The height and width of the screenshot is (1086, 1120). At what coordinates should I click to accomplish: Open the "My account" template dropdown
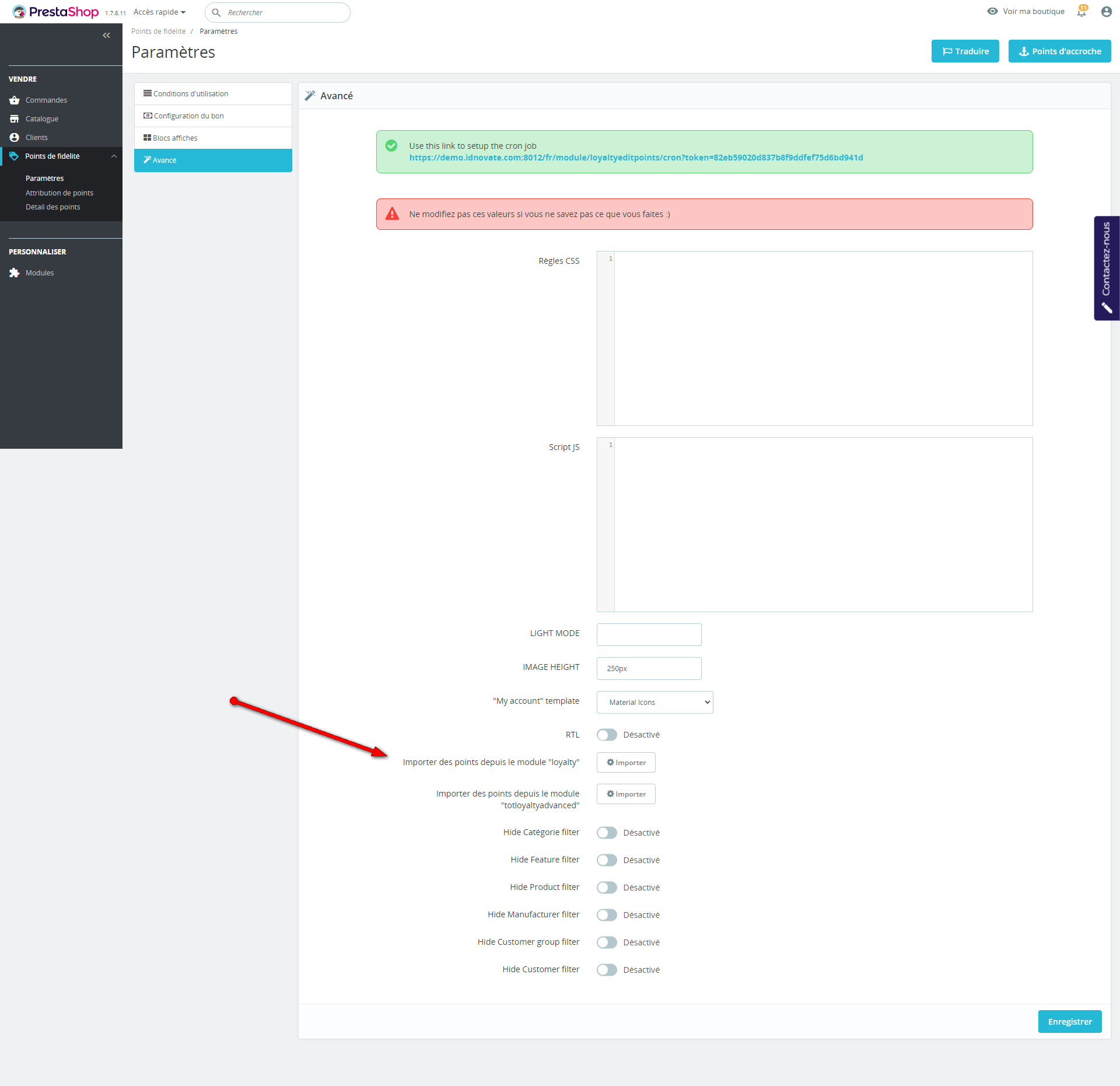654,703
